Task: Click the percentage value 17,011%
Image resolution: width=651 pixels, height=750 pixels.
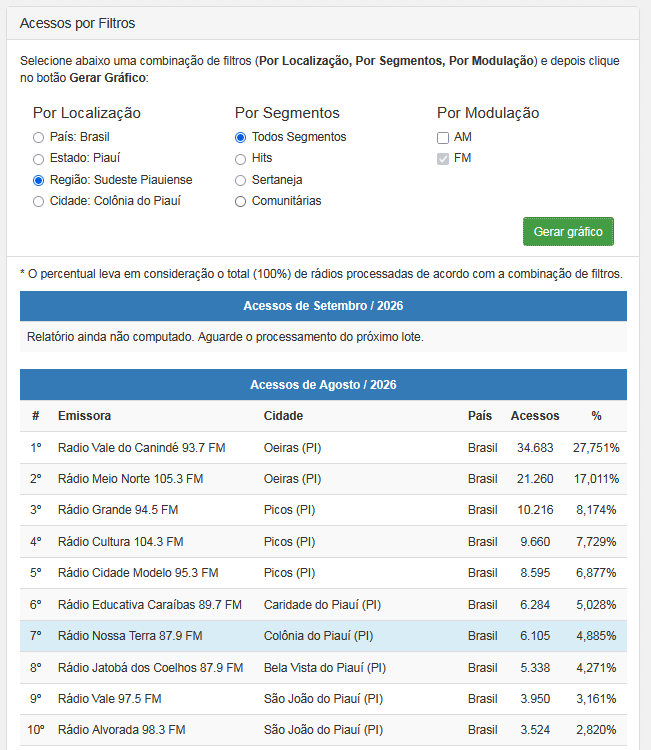Action: click(596, 479)
